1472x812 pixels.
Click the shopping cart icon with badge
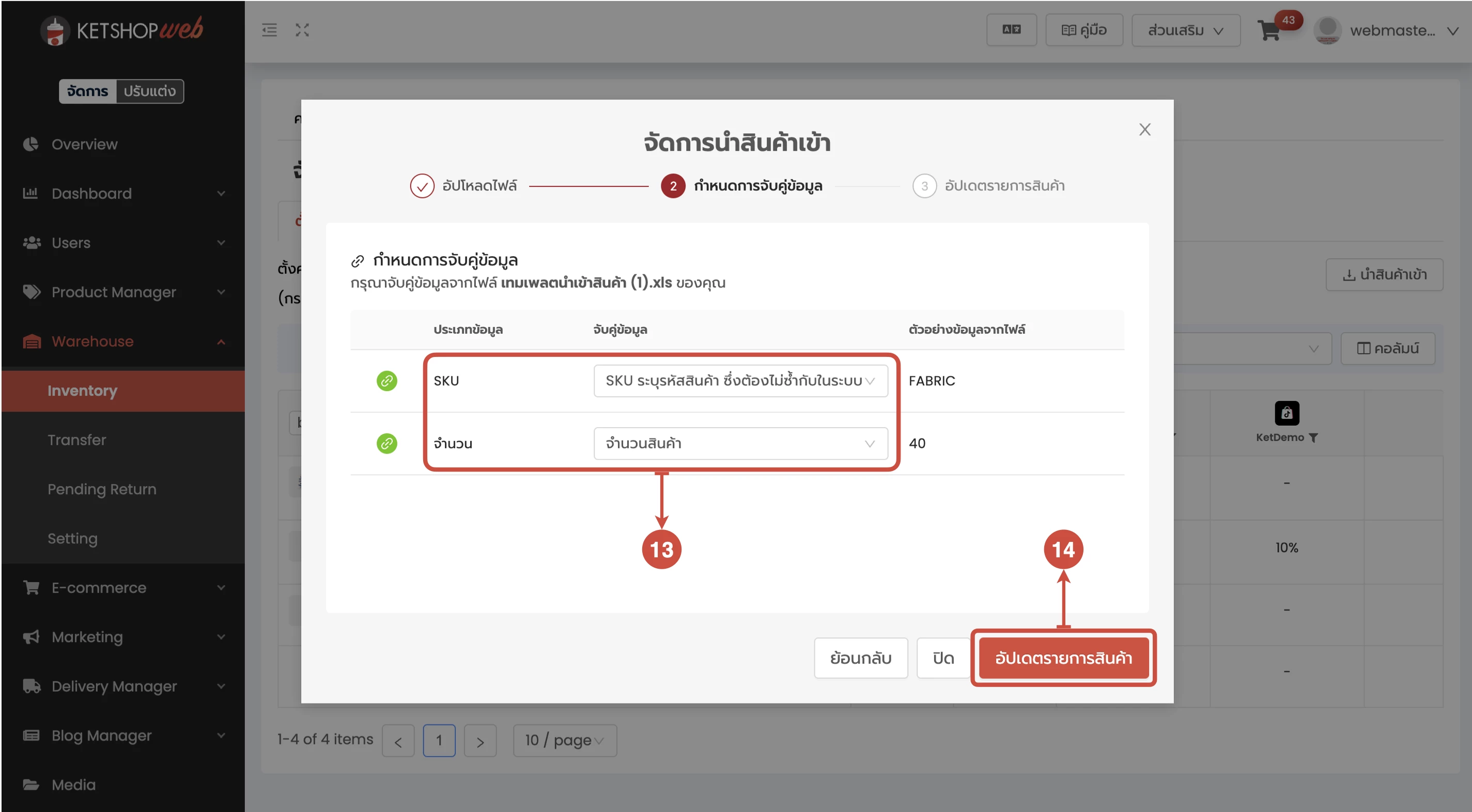pyautogui.click(x=1269, y=30)
